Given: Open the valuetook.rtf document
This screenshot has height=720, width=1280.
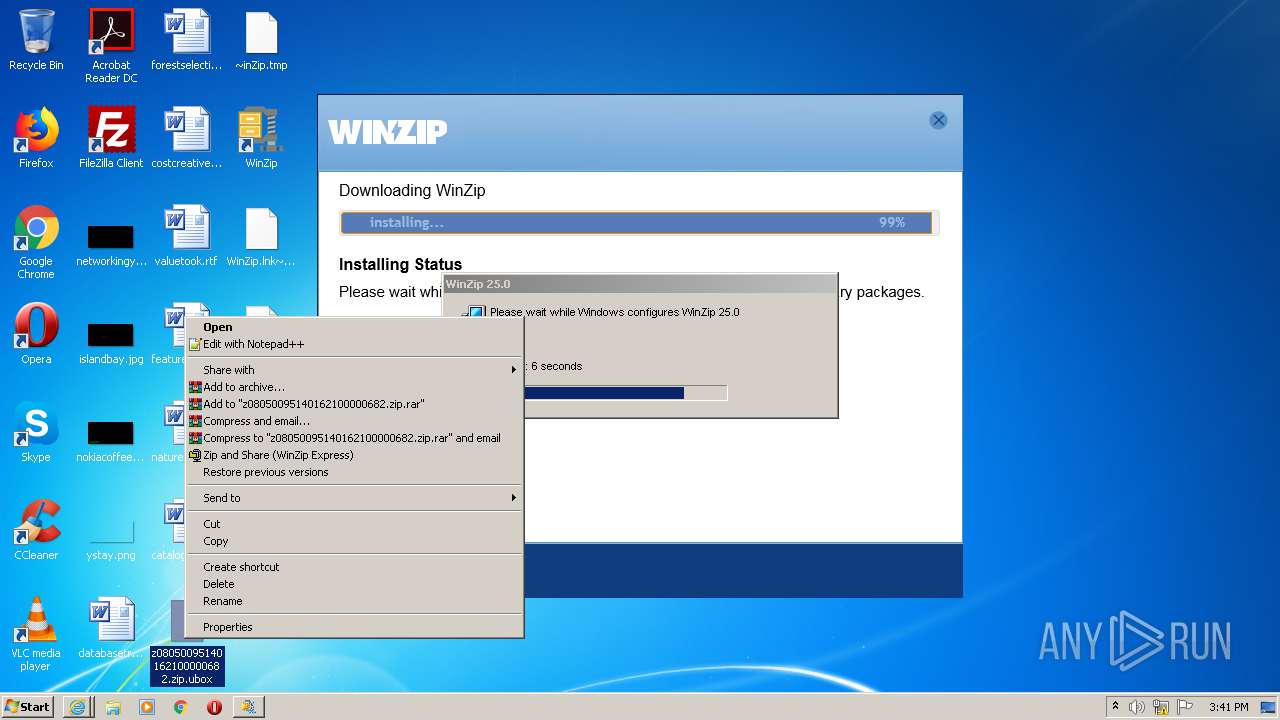Looking at the screenshot, I should [186, 236].
